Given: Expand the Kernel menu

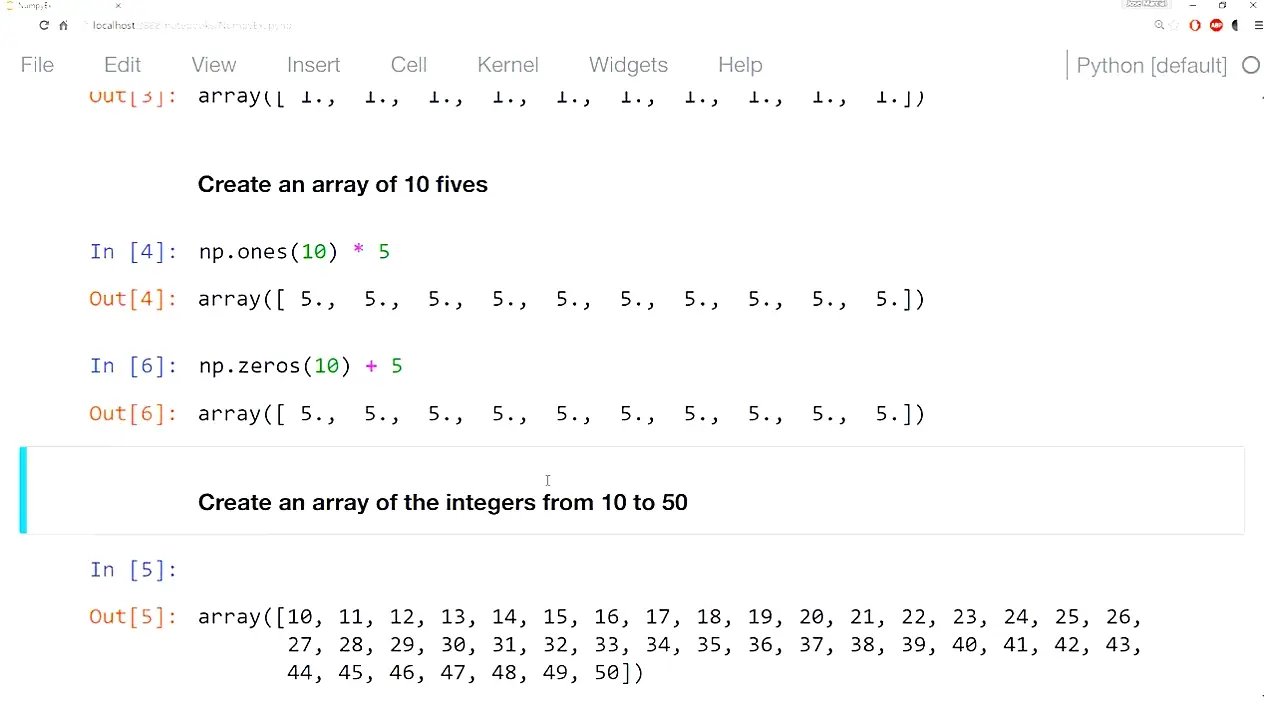Looking at the screenshot, I should click(508, 65).
